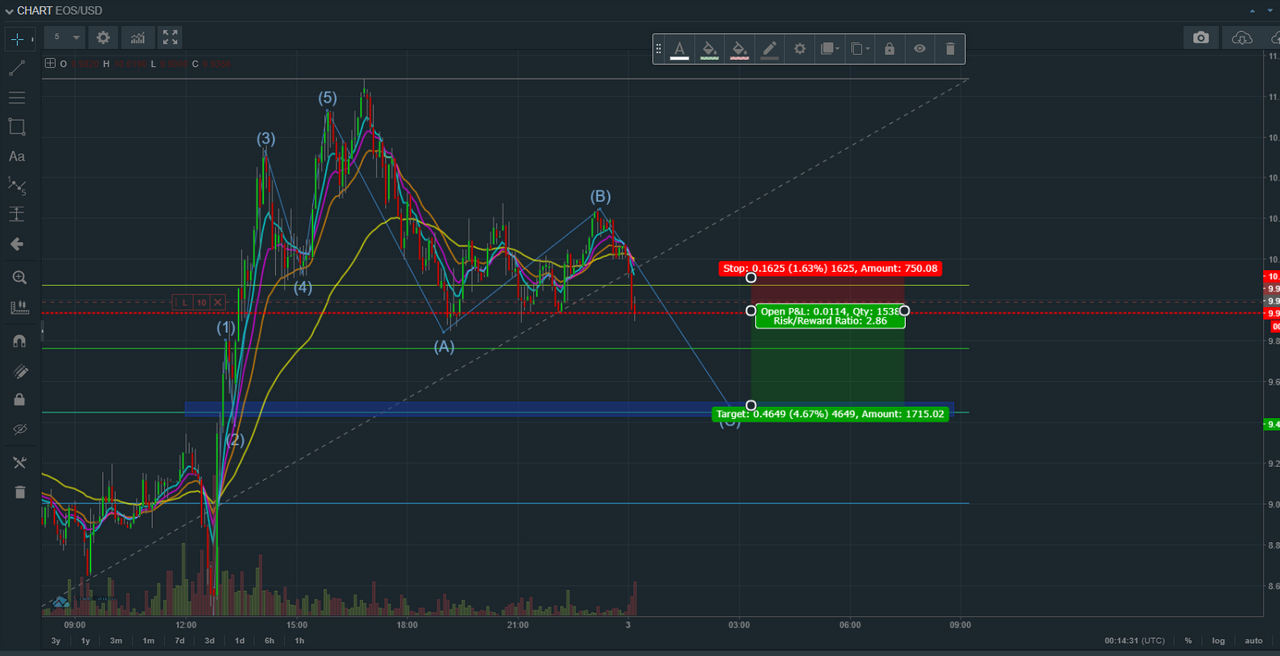Click the zoom in magnifier tool

tap(17, 278)
